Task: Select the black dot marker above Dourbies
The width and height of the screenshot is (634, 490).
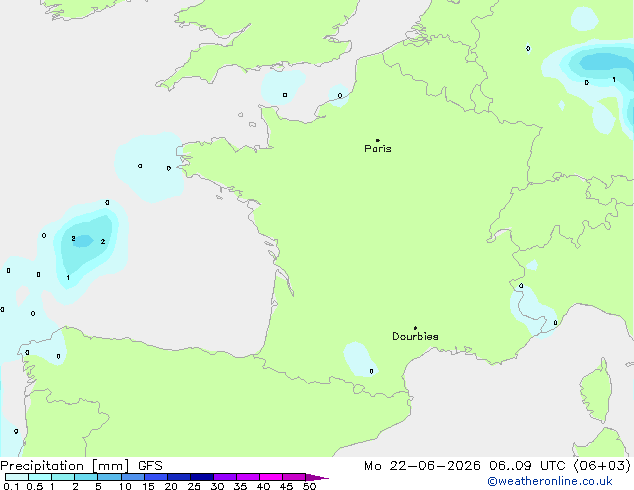Action: pos(415,328)
